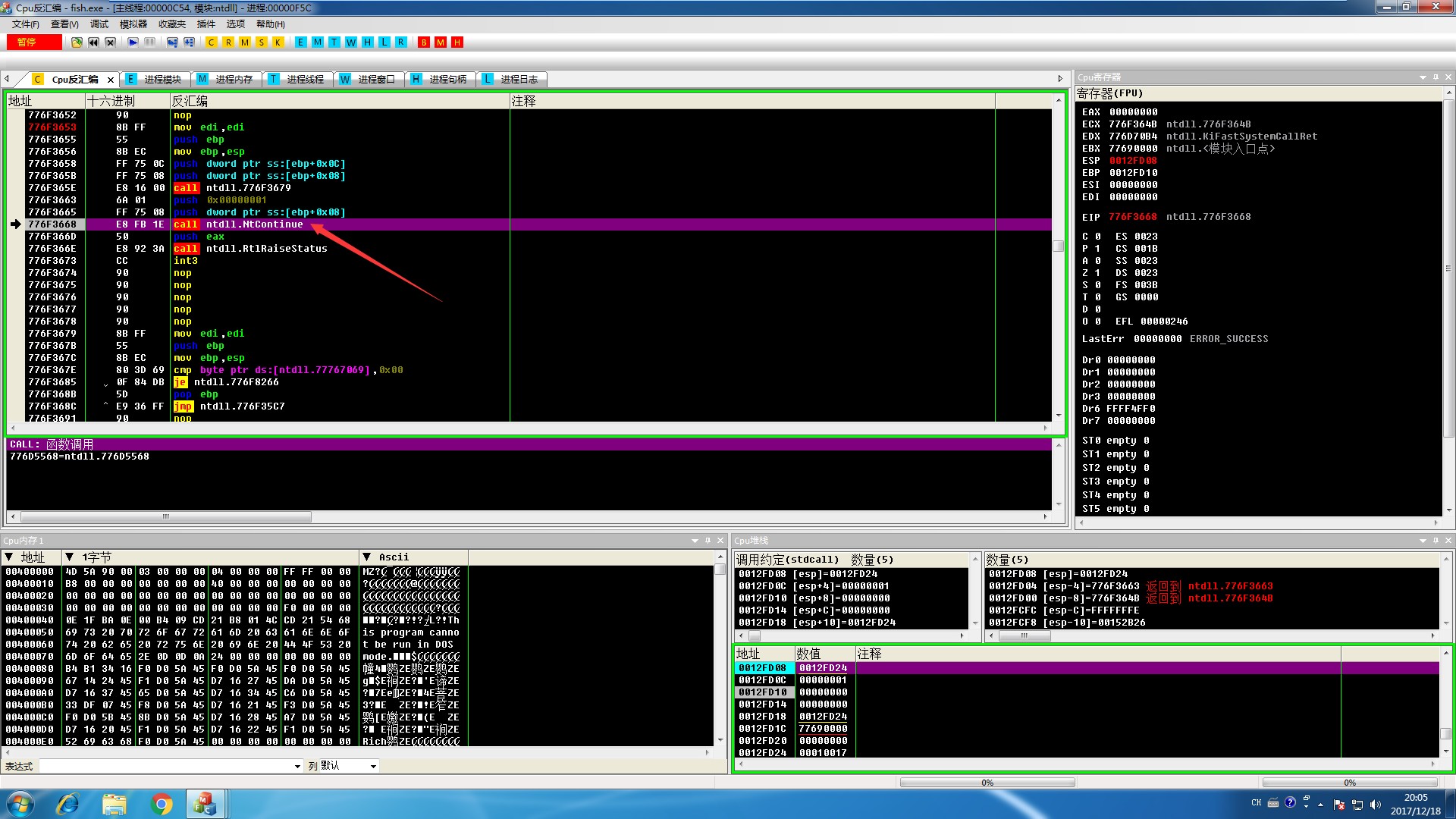Click the restart (rewind) toolbar icon
The height and width of the screenshot is (819, 1456).
point(93,42)
